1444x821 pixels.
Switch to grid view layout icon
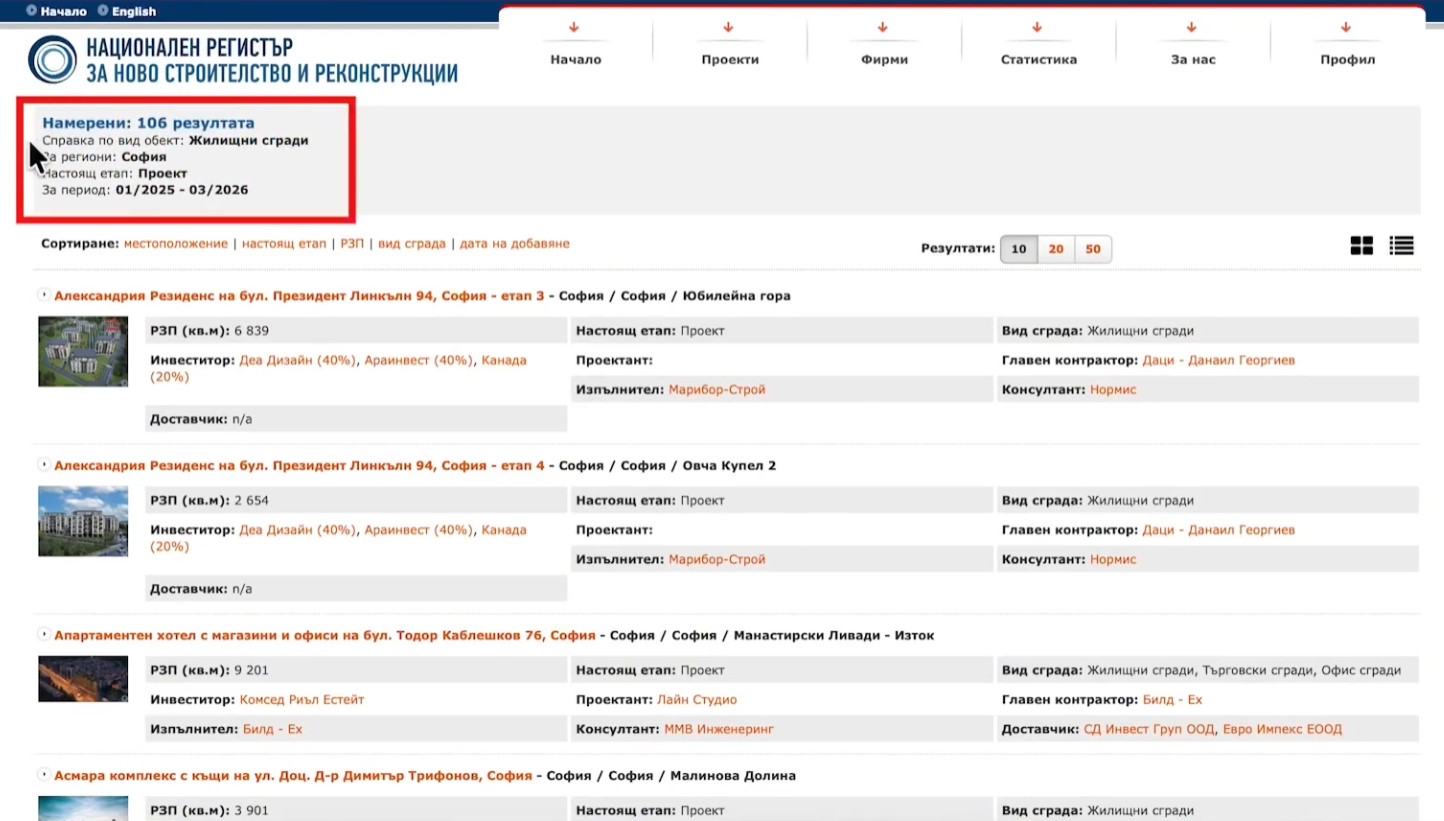pyautogui.click(x=1361, y=246)
